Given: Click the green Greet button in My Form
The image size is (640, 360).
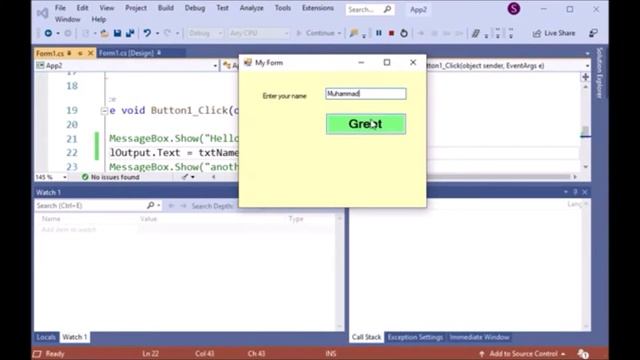Looking at the screenshot, I should pos(366,124).
